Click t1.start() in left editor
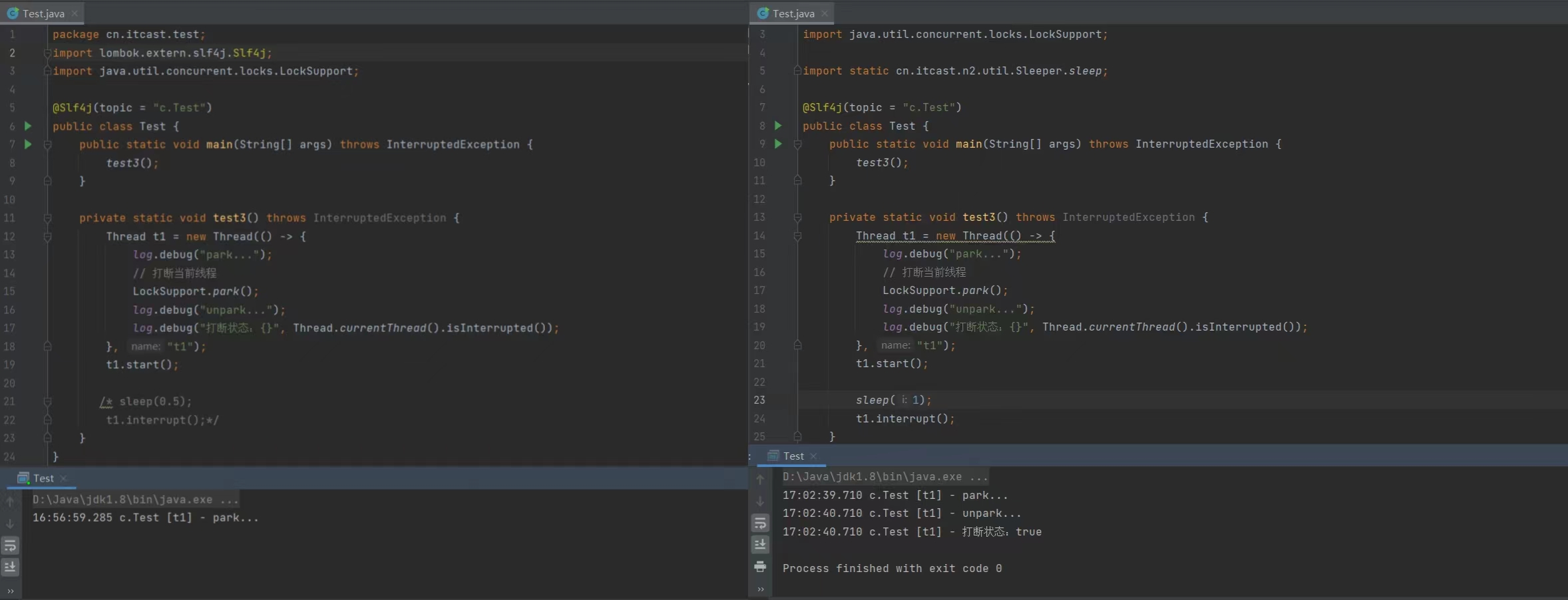Image resolution: width=1568 pixels, height=600 pixels. pyautogui.click(x=142, y=365)
